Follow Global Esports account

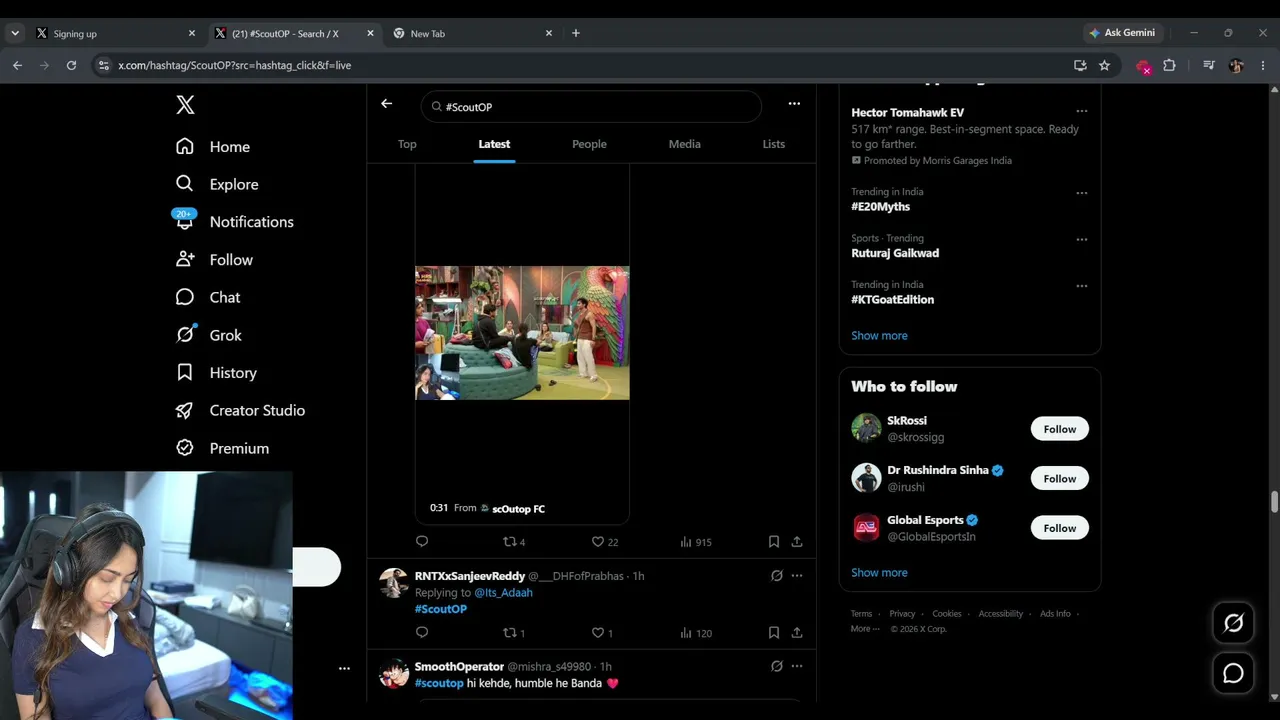tap(1060, 528)
